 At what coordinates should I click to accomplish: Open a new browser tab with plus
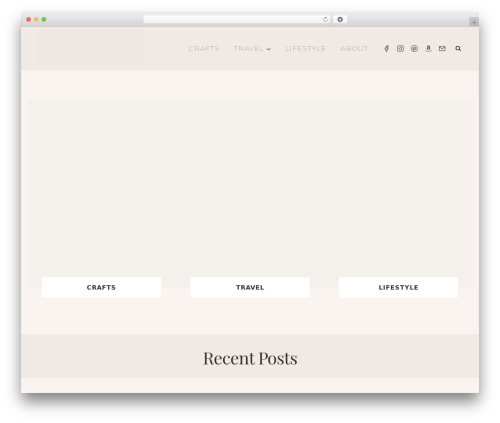coord(474,22)
